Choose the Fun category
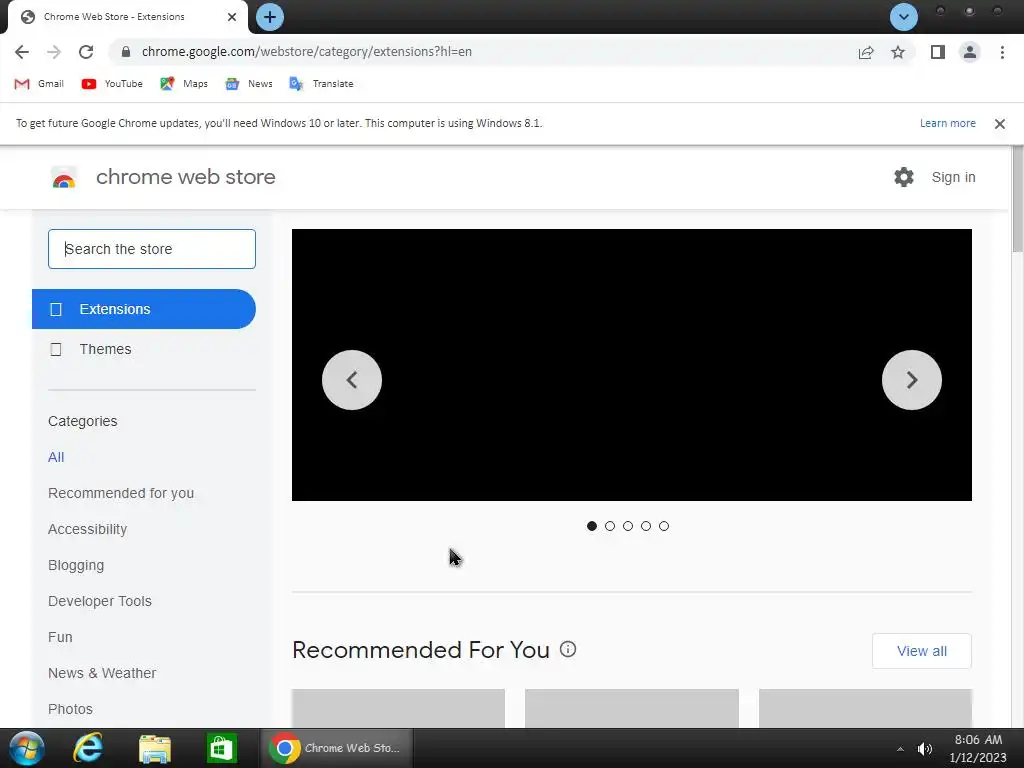Screen dimensions: 1024x768 tap(60, 637)
